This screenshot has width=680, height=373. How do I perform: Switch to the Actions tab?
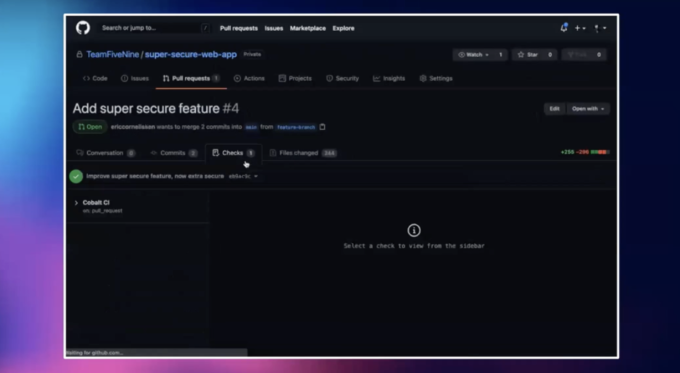coord(249,79)
